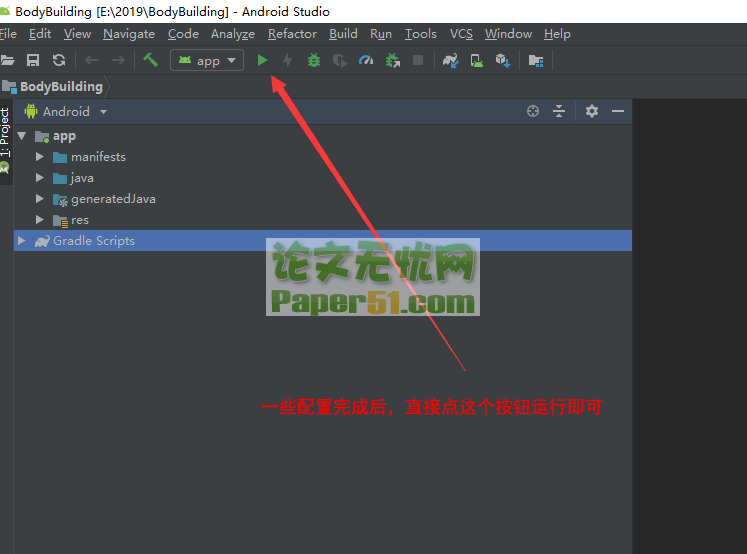Click Sync Project with Gradle Files icon
The height and width of the screenshot is (554, 747).
click(450, 60)
